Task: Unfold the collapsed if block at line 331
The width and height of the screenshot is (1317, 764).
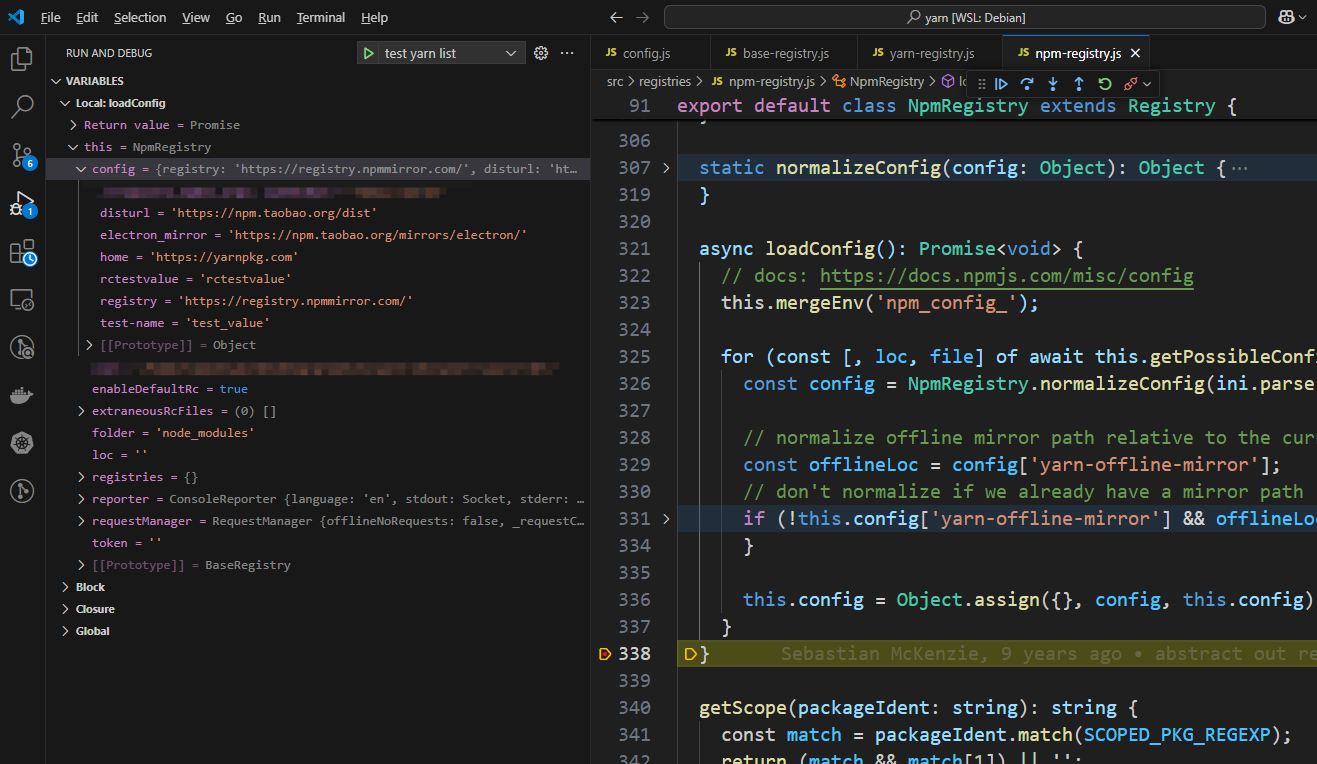Action: (x=666, y=518)
